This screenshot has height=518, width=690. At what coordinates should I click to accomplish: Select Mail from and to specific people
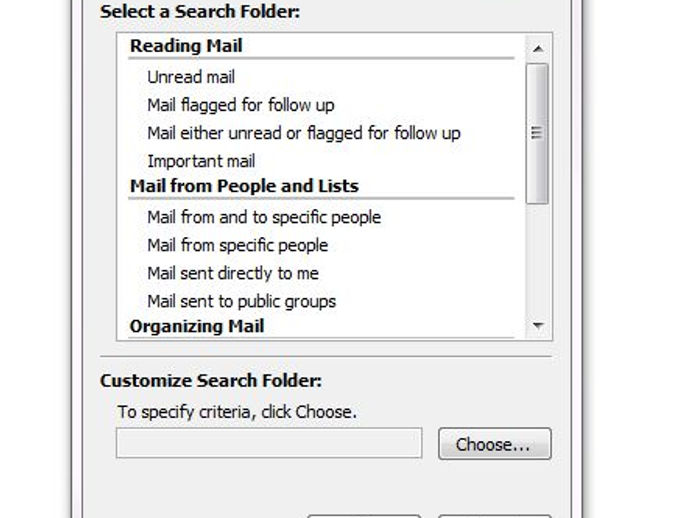(264, 217)
